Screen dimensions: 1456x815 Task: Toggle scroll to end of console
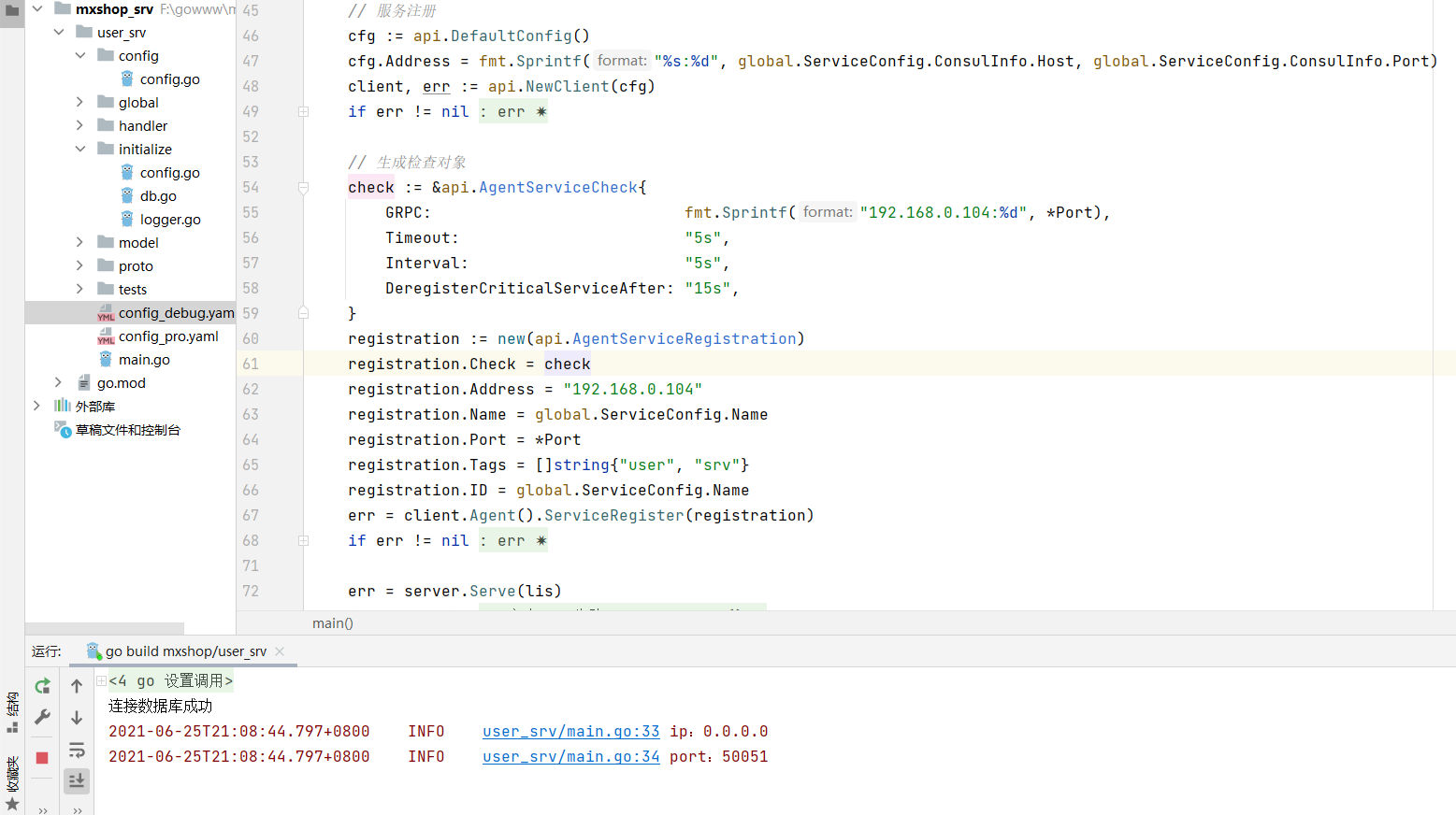tap(77, 780)
